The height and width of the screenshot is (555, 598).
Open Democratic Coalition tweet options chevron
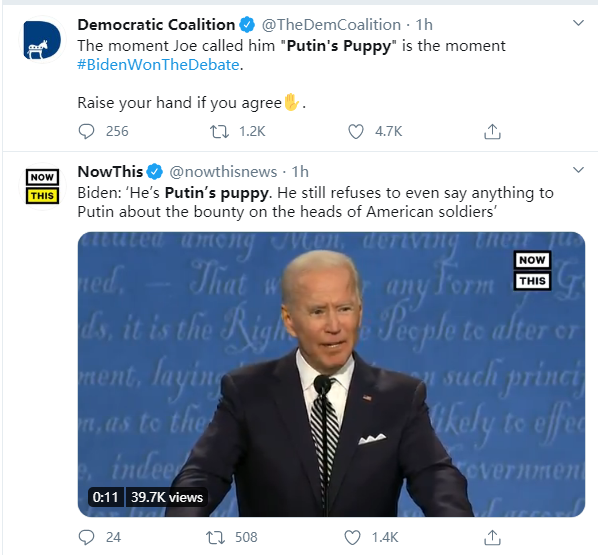579,23
